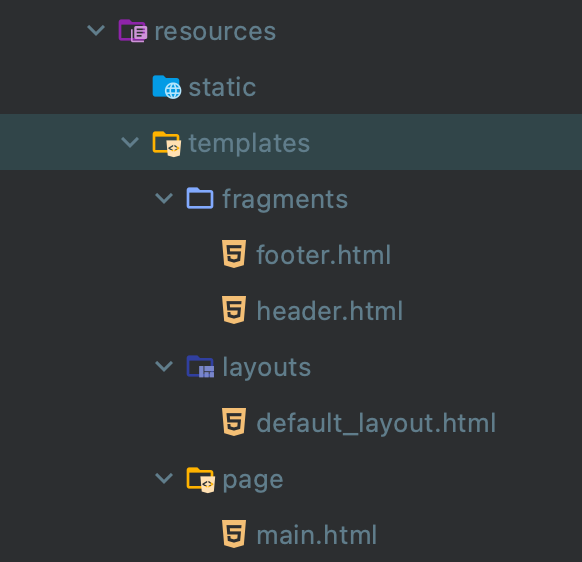Click the static web folder globe icon
Viewport: 582px width, 562px height.
[167, 87]
